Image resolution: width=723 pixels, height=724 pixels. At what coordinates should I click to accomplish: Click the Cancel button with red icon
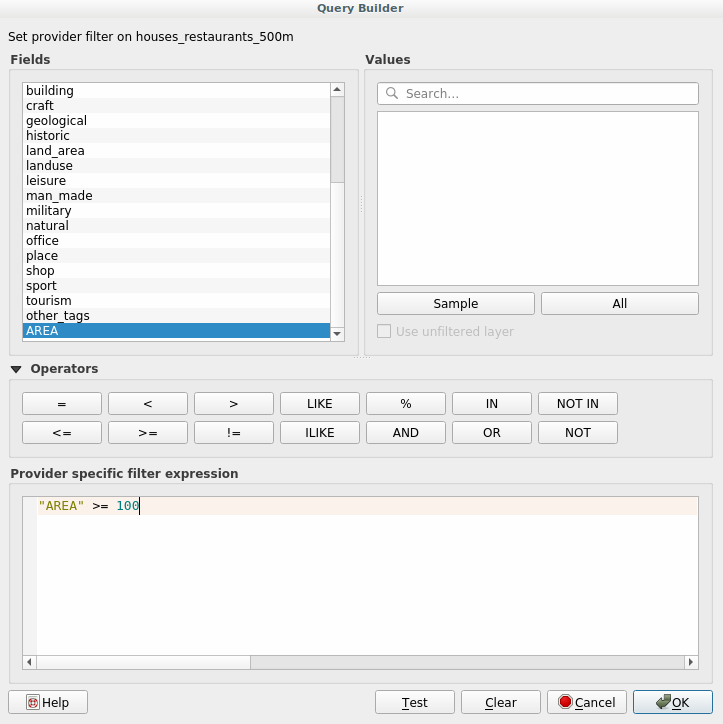coord(587,702)
